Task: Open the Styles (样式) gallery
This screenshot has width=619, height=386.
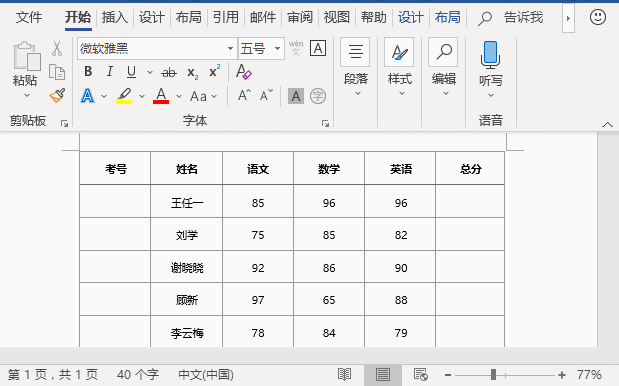Action: (x=400, y=68)
